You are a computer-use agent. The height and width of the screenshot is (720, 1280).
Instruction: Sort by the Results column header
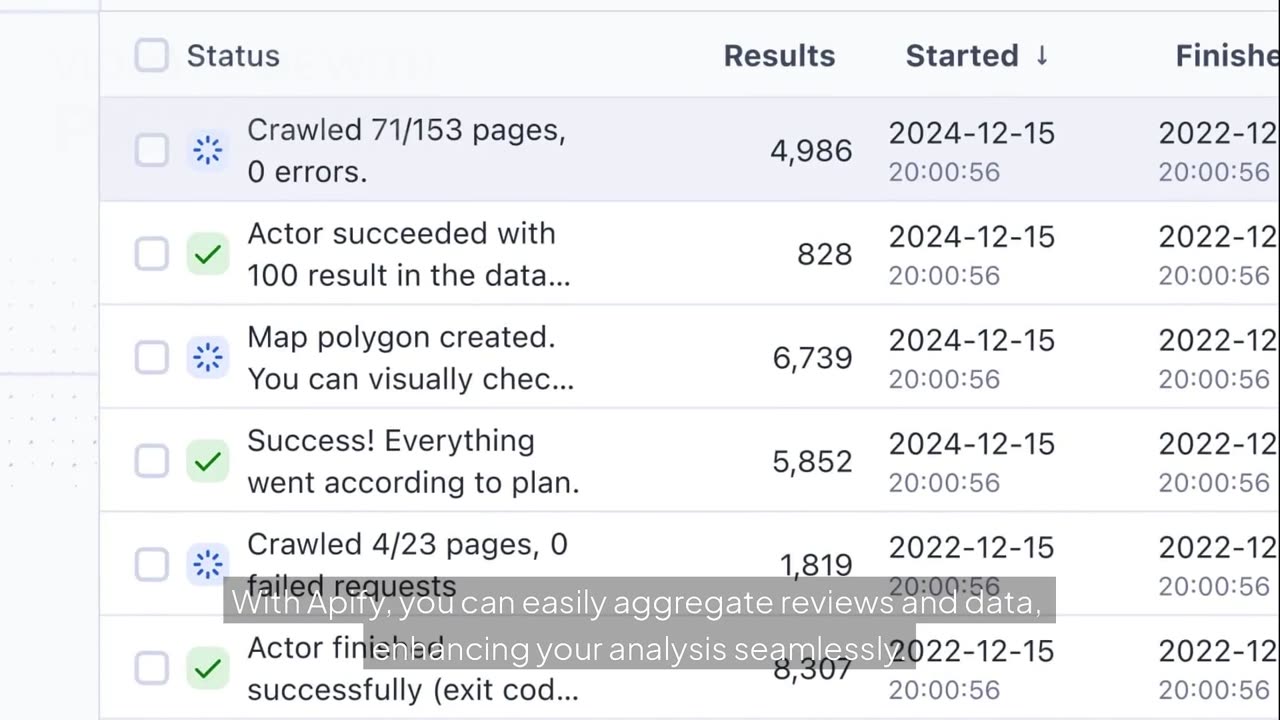coord(779,56)
